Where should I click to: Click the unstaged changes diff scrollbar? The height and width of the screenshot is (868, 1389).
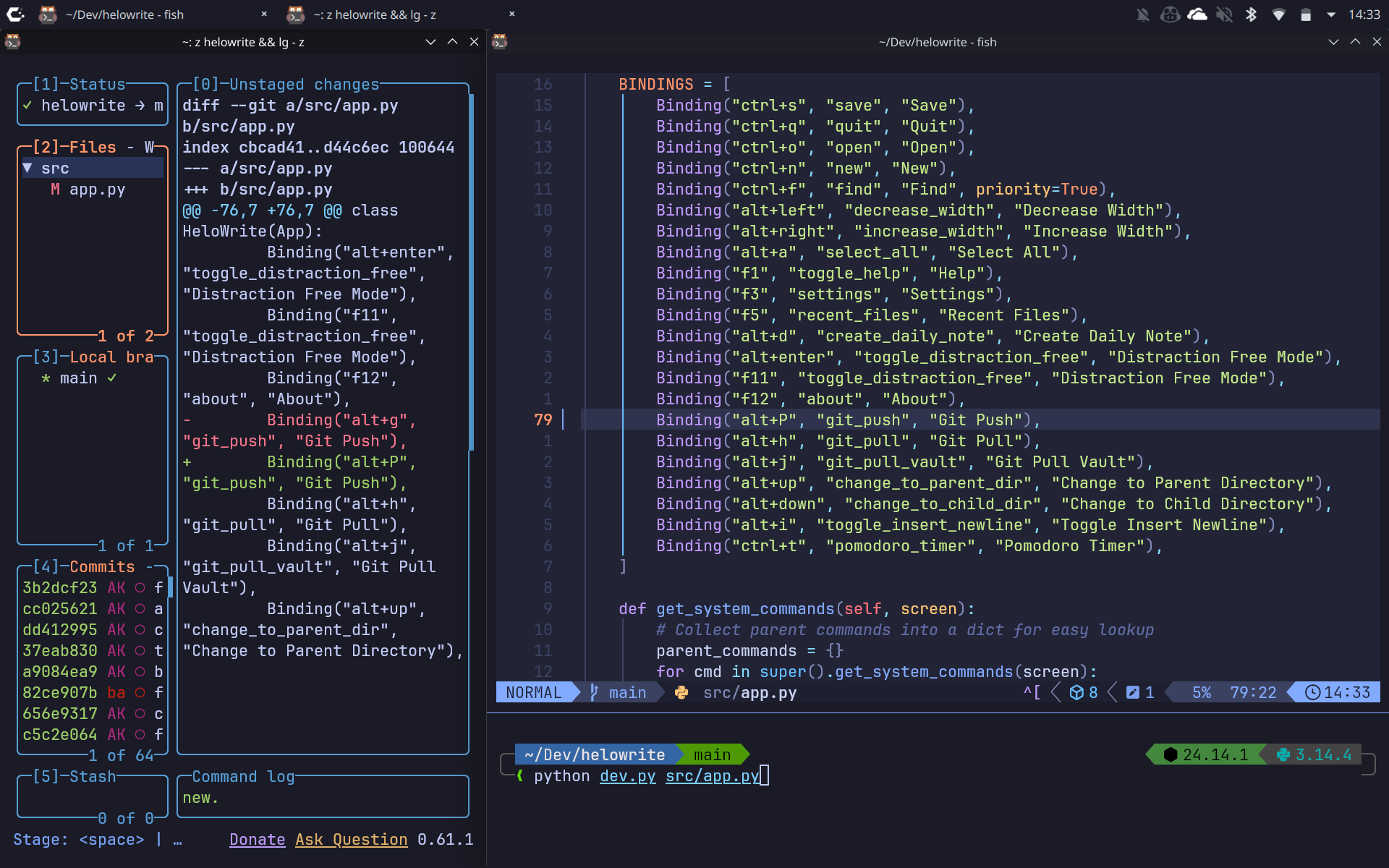point(471,271)
